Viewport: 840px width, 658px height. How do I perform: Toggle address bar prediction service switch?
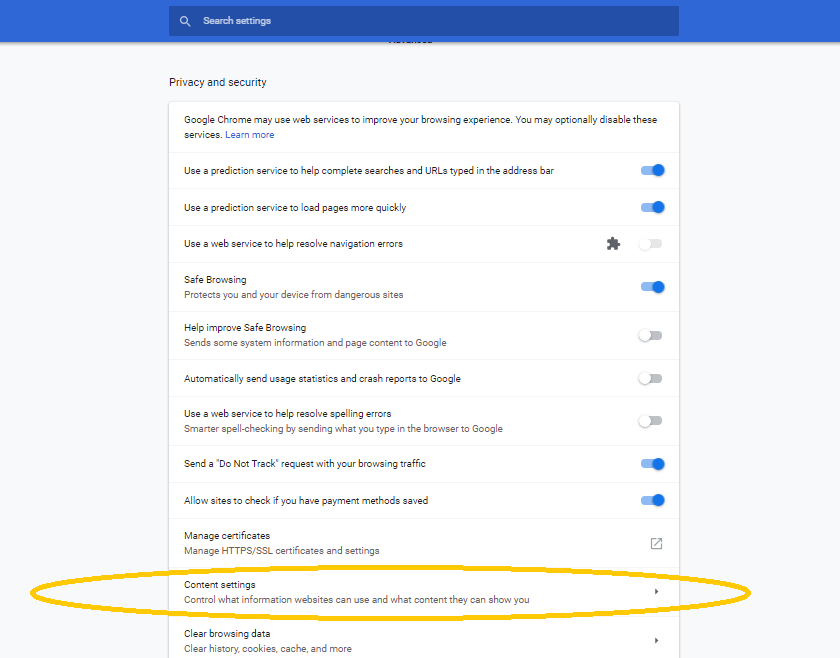click(x=652, y=171)
